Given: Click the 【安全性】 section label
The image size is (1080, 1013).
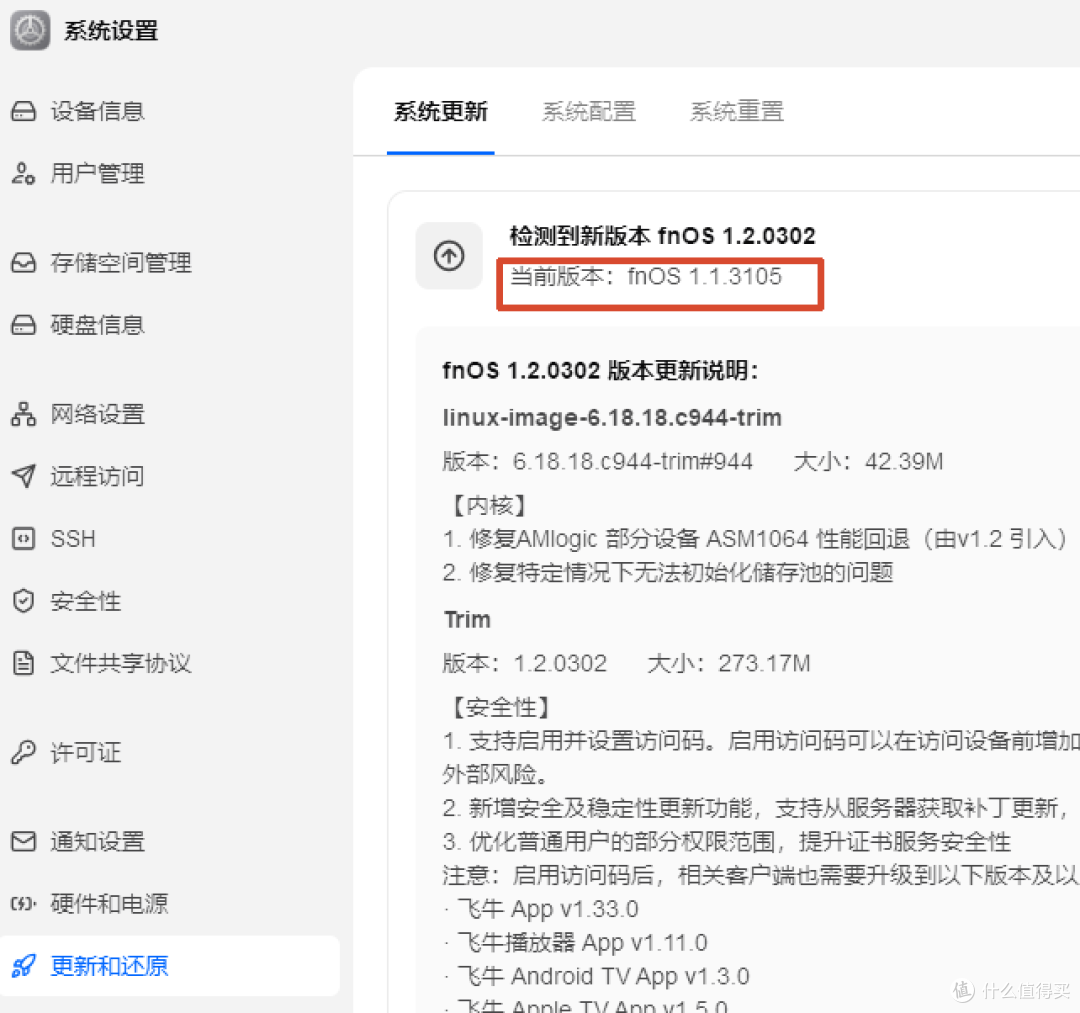Looking at the screenshot, I should [501, 707].
